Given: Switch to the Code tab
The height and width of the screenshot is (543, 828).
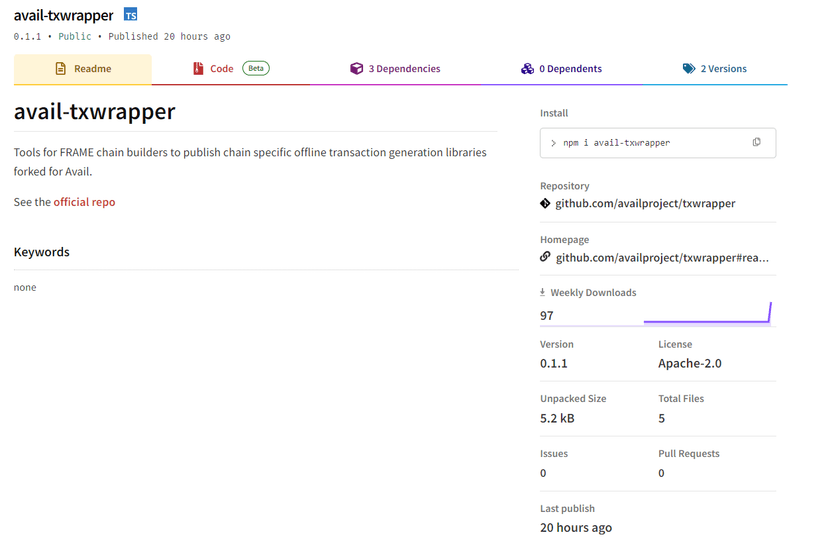Looking at the screenshot, I should coord(230,69).
